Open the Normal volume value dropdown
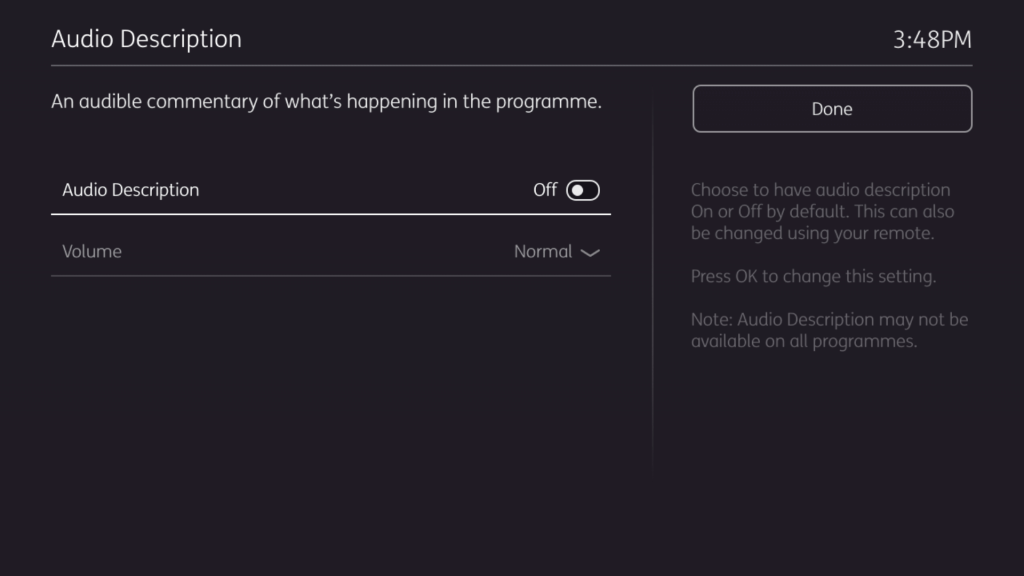The width and height of the screenshot is (1024, 576). click(x=543, y=252)
